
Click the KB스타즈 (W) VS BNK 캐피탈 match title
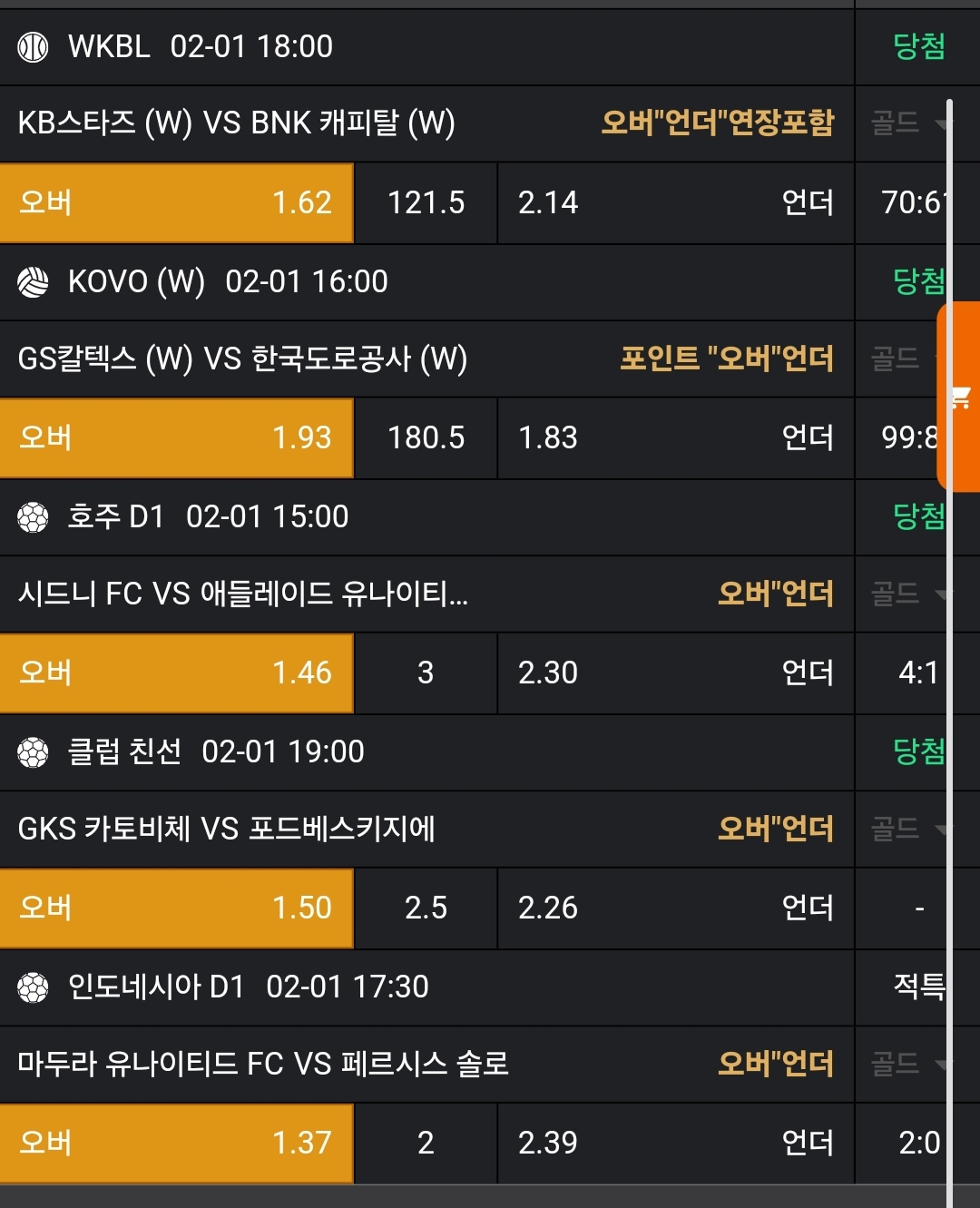click(x=237, y=123)
